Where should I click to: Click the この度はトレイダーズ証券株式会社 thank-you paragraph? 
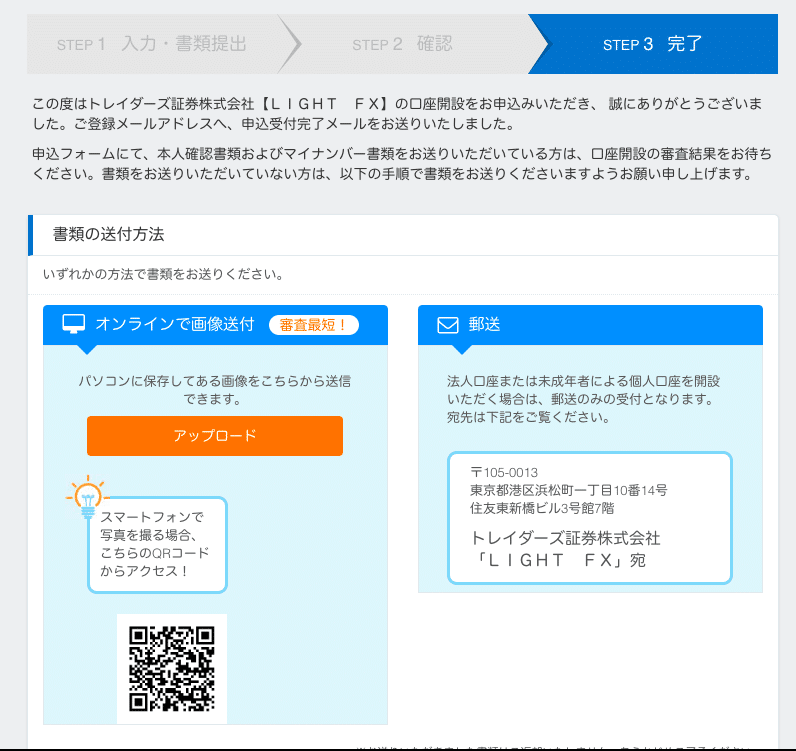point(397,114)
